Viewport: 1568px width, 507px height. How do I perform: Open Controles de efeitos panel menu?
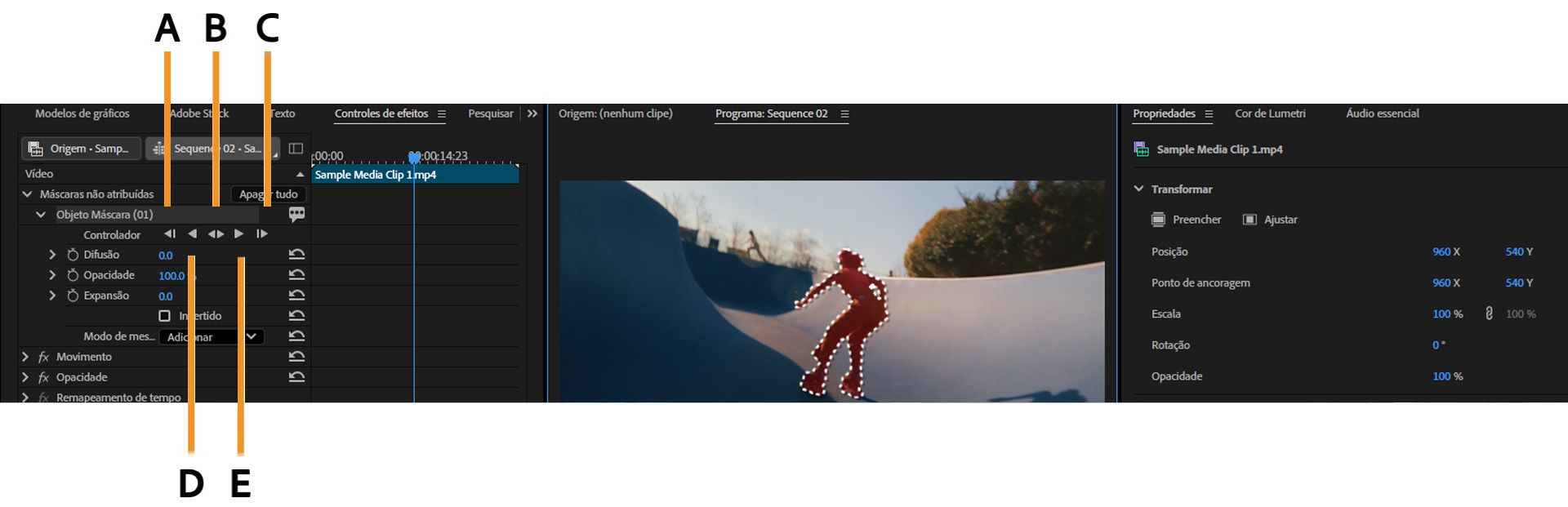point(442,114)
